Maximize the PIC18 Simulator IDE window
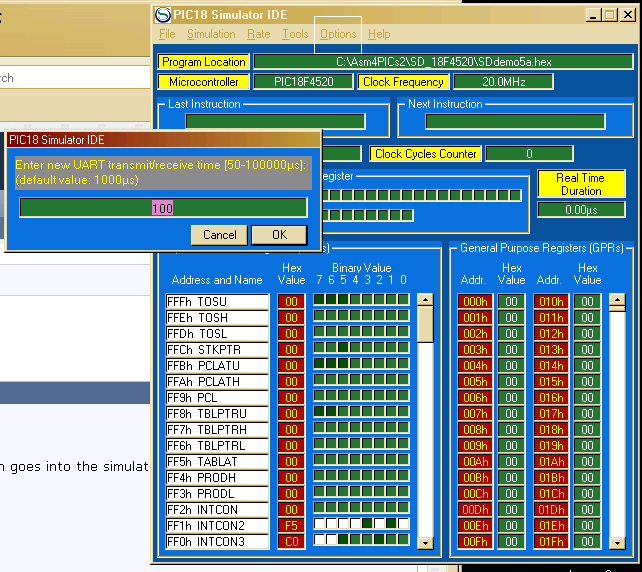642x572 pixels. pyautogui.click(x=609, y=15)
